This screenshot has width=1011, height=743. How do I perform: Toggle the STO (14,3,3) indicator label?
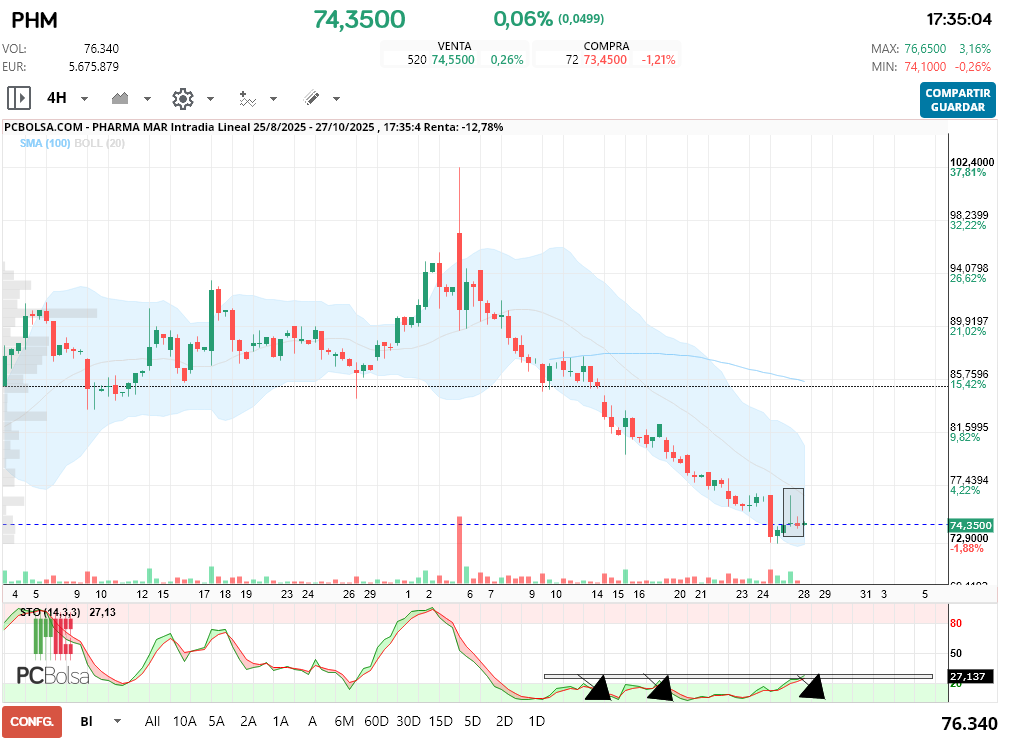[x=50, y=611]
